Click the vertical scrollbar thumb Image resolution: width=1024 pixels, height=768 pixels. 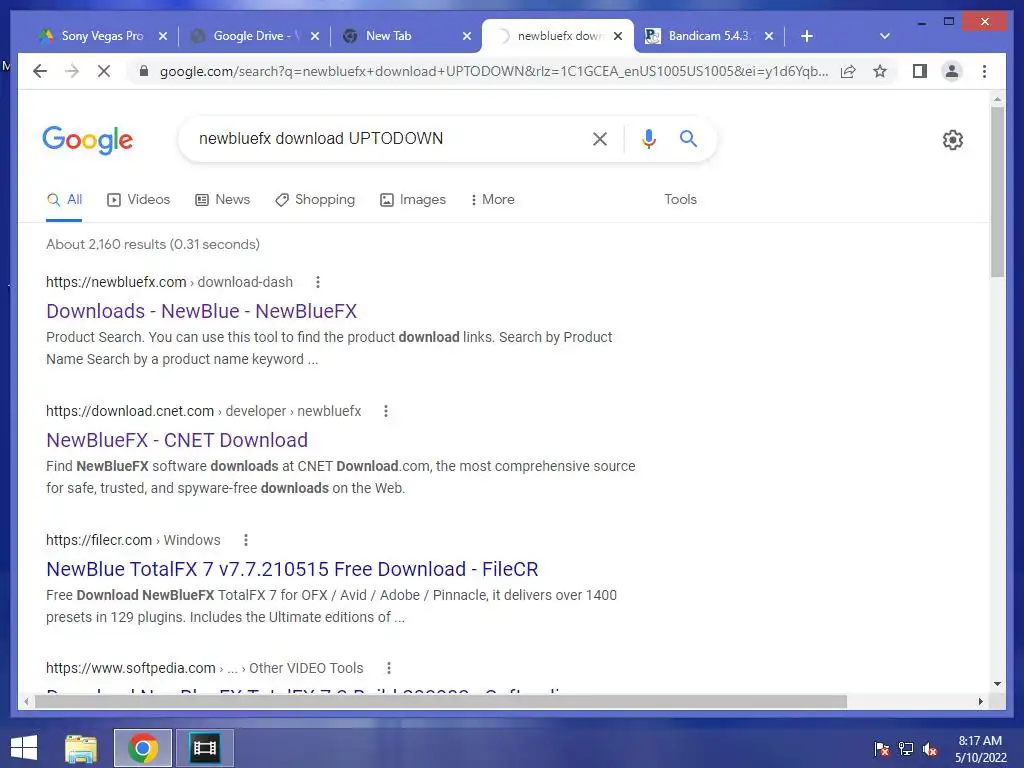point(997,192)
